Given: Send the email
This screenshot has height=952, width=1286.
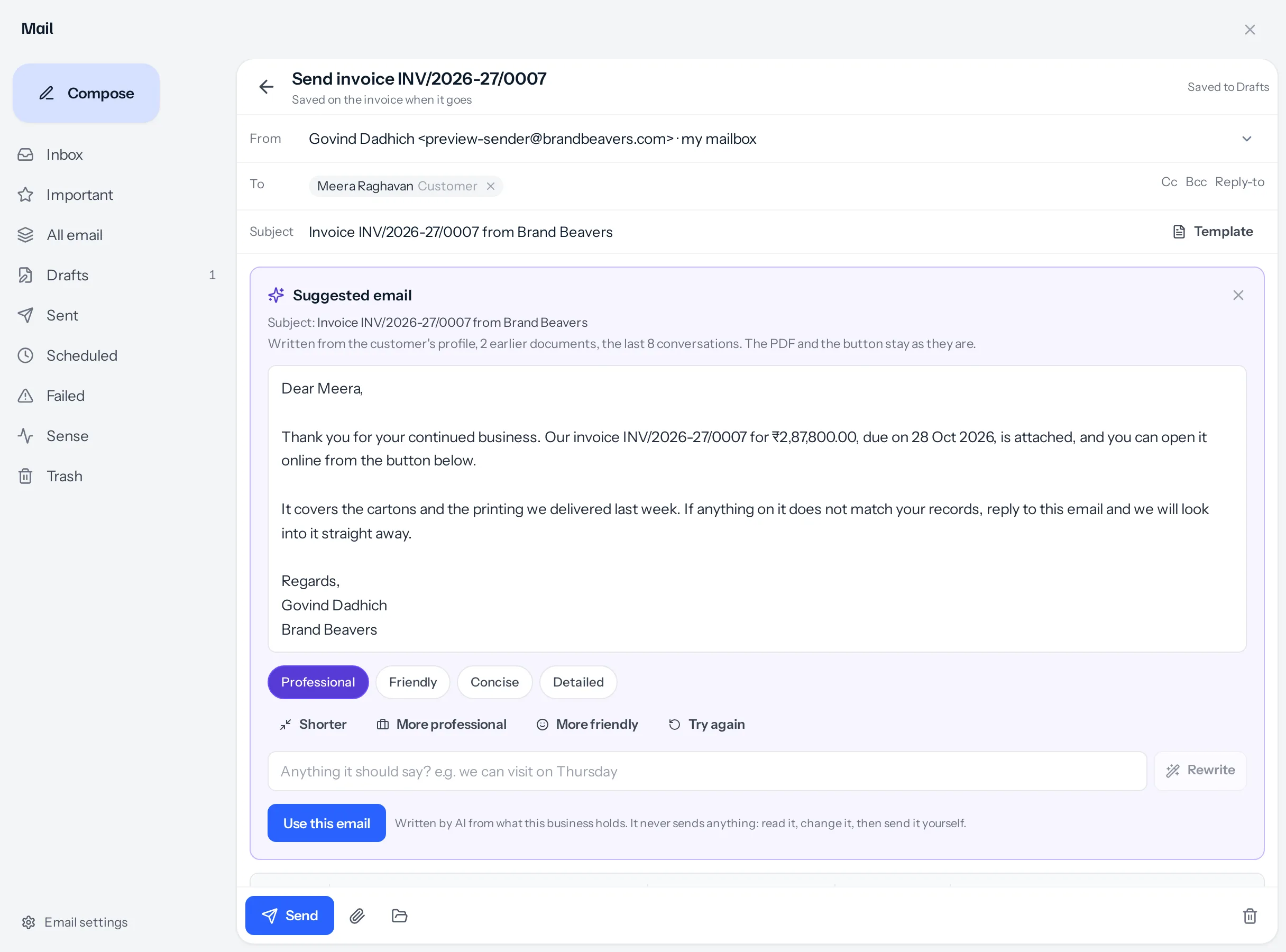Looking at the screenshot, I should (x=290, y=916).
